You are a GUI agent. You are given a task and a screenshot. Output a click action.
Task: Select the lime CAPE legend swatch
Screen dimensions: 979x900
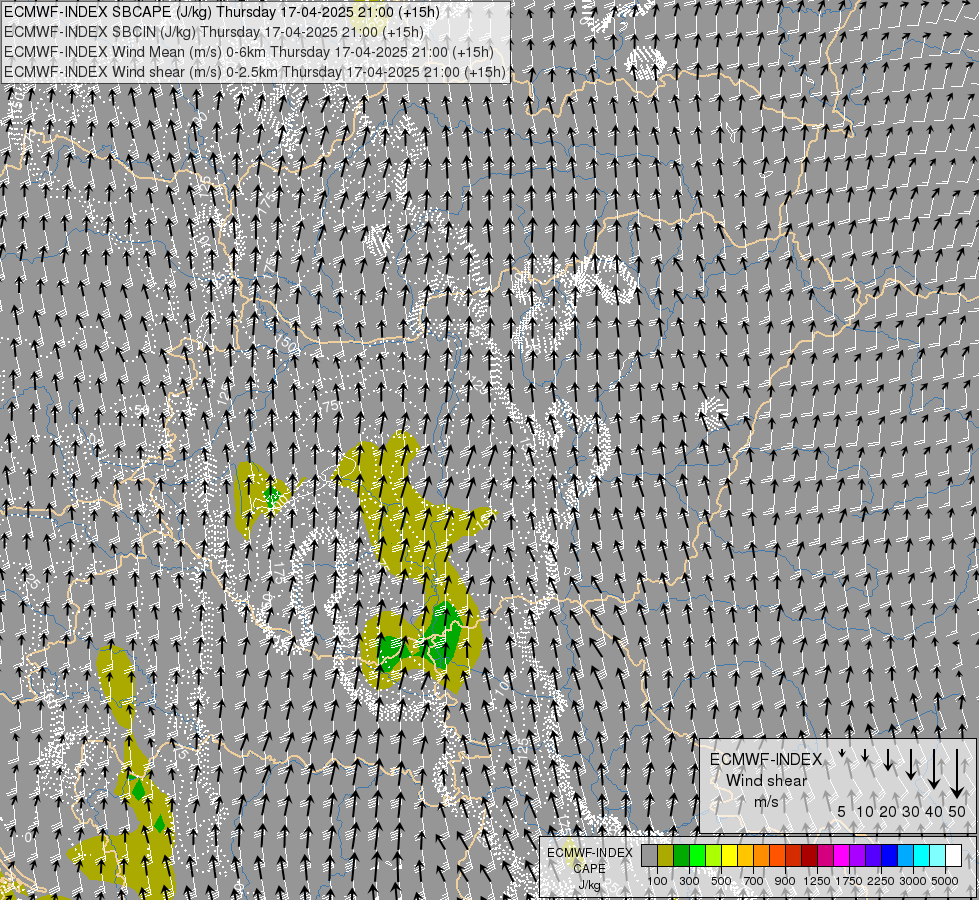(x=714, y=856)
